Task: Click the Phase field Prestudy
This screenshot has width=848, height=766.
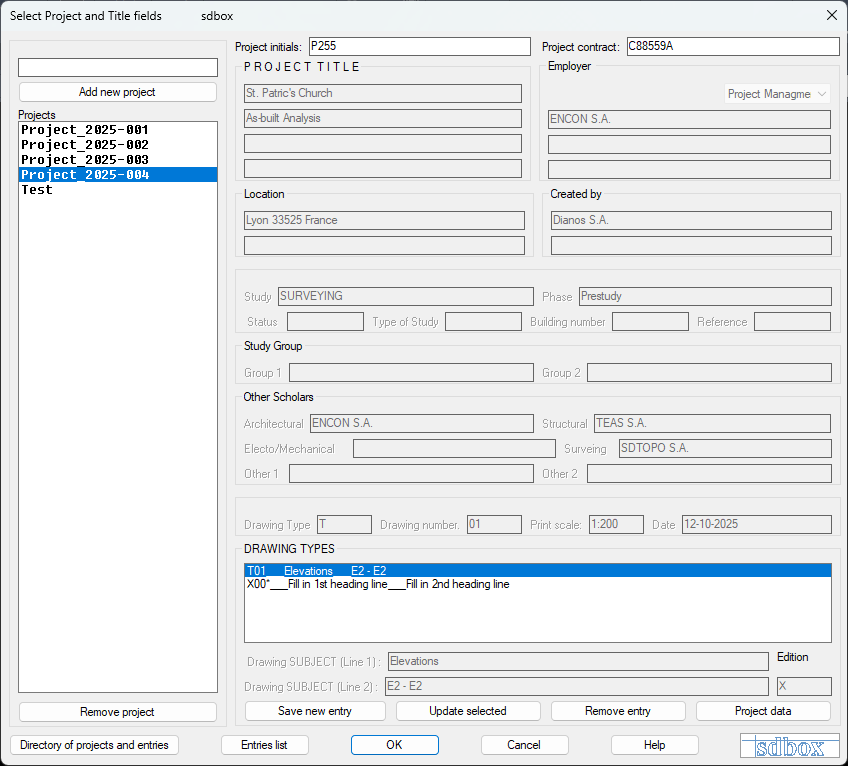Action: (705, 296)
